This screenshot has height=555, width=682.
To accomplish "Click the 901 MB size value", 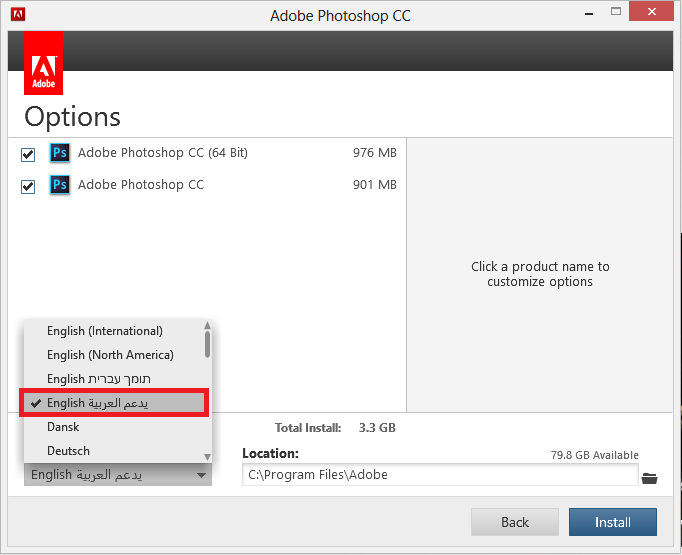I will [x=374, y=185].
